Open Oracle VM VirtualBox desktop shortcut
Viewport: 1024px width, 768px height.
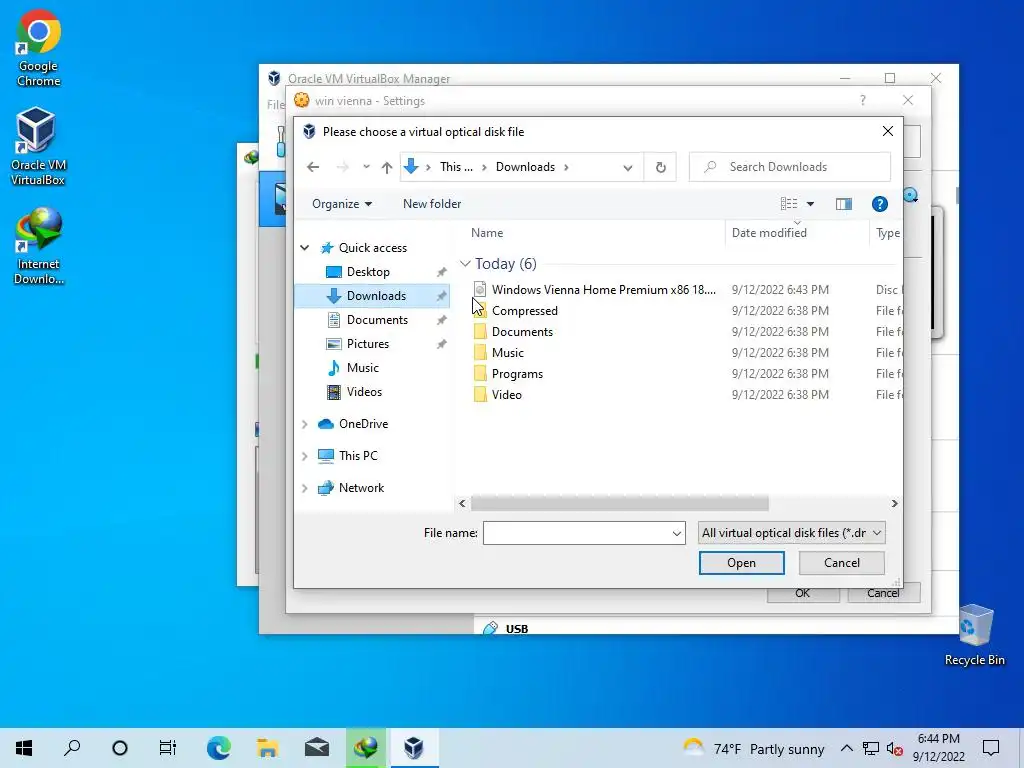(x=38, y=146)
